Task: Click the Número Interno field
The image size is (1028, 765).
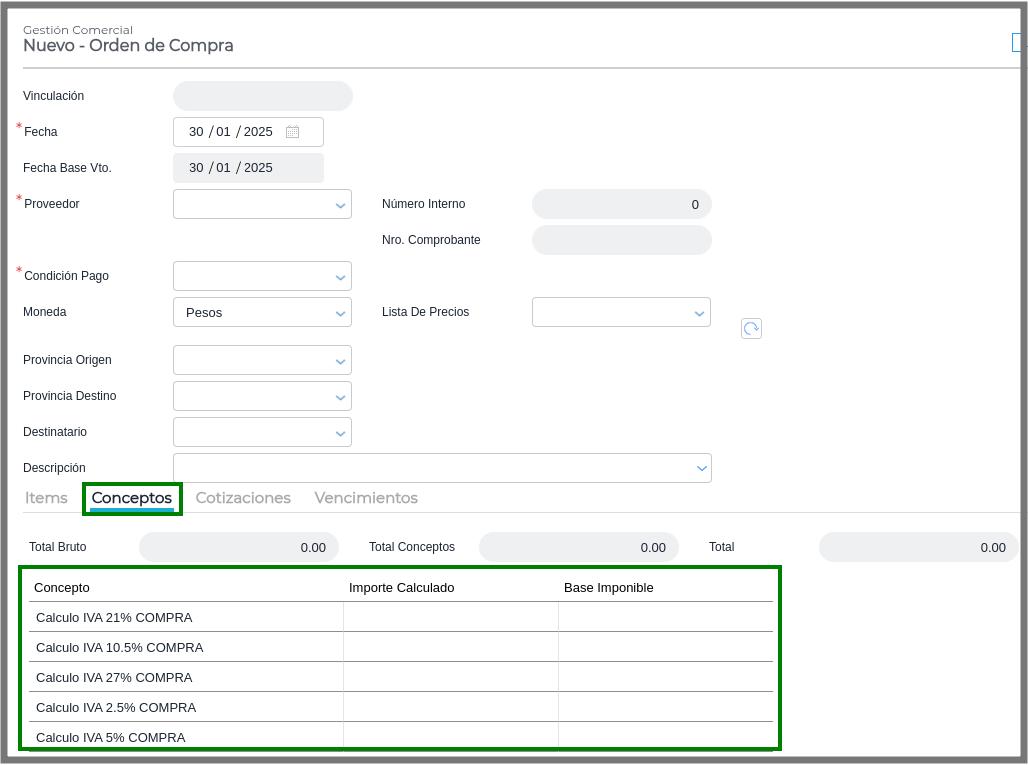Action: click(621, 204)
